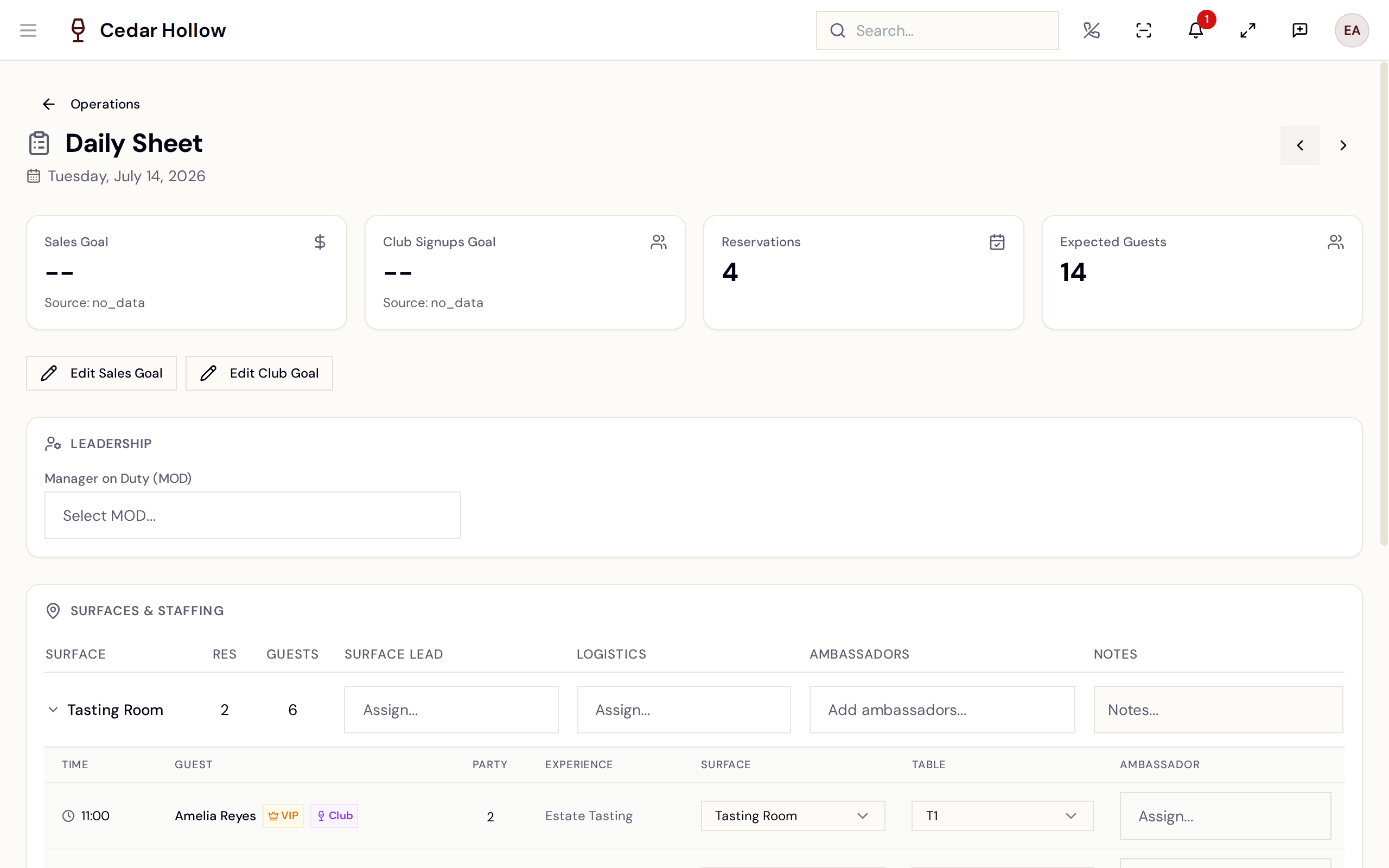Open the Add ambassadors field

tap(942, 710)
